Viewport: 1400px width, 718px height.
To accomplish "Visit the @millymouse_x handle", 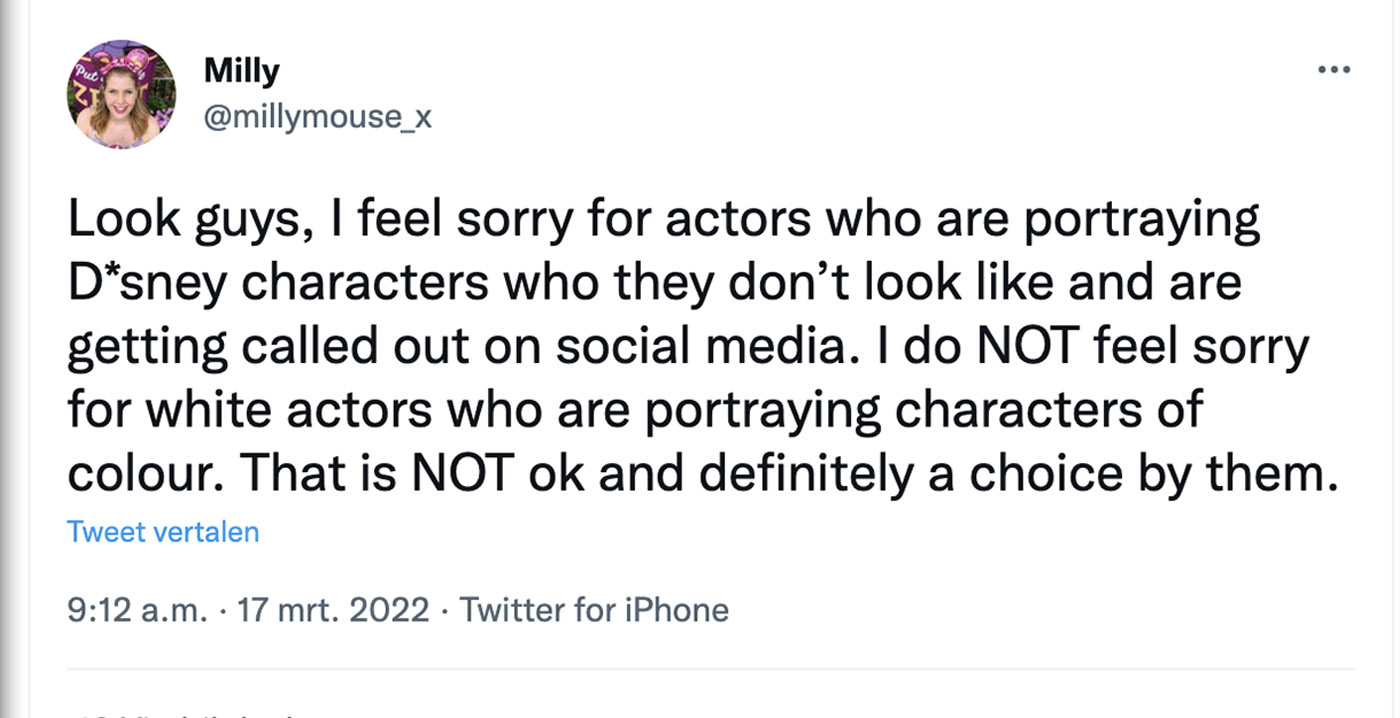I will 317,117.
